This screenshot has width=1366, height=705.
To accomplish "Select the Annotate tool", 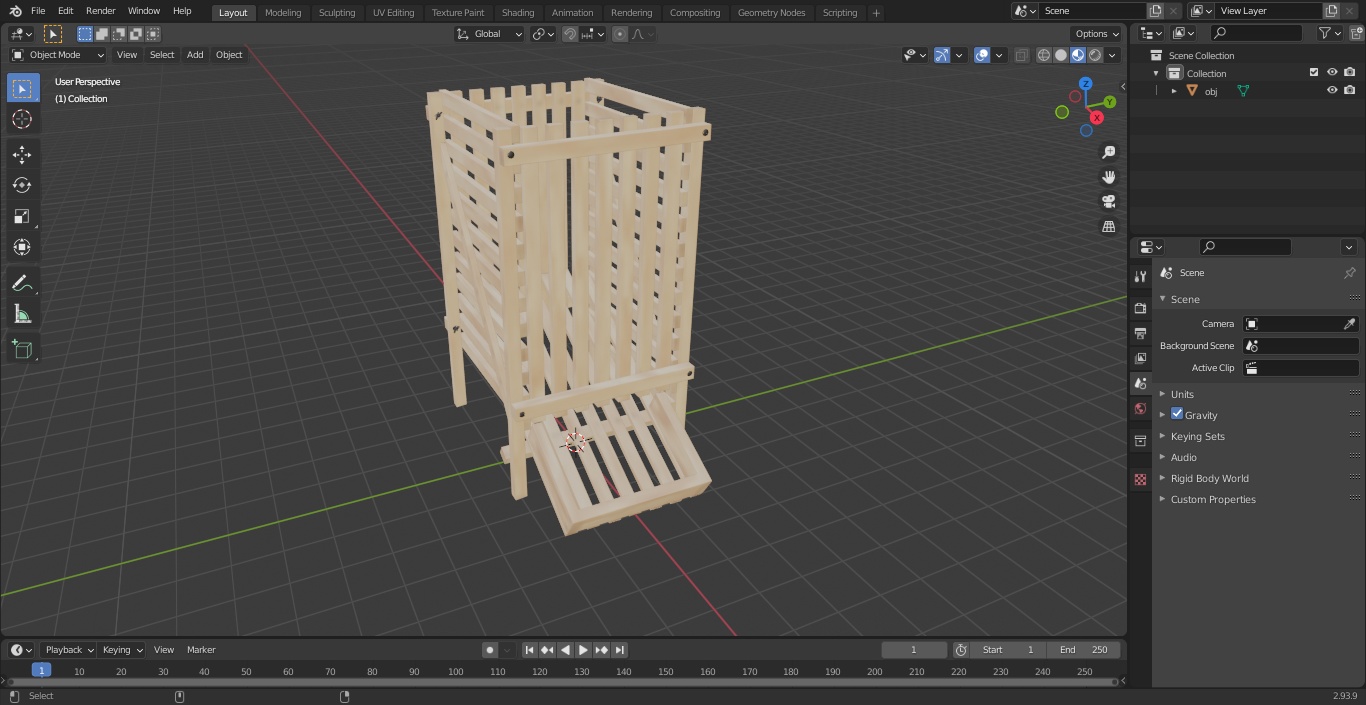I will click(x=22, y=283).
